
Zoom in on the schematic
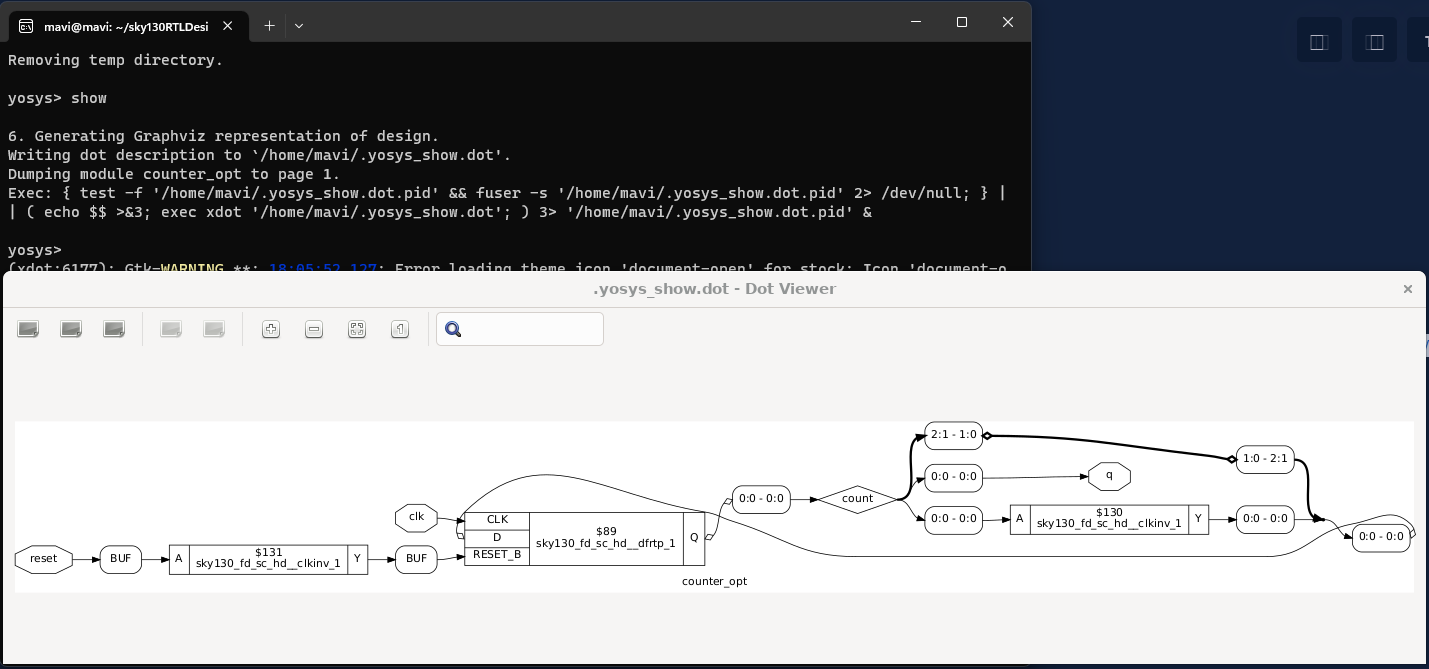click(270, 328)
